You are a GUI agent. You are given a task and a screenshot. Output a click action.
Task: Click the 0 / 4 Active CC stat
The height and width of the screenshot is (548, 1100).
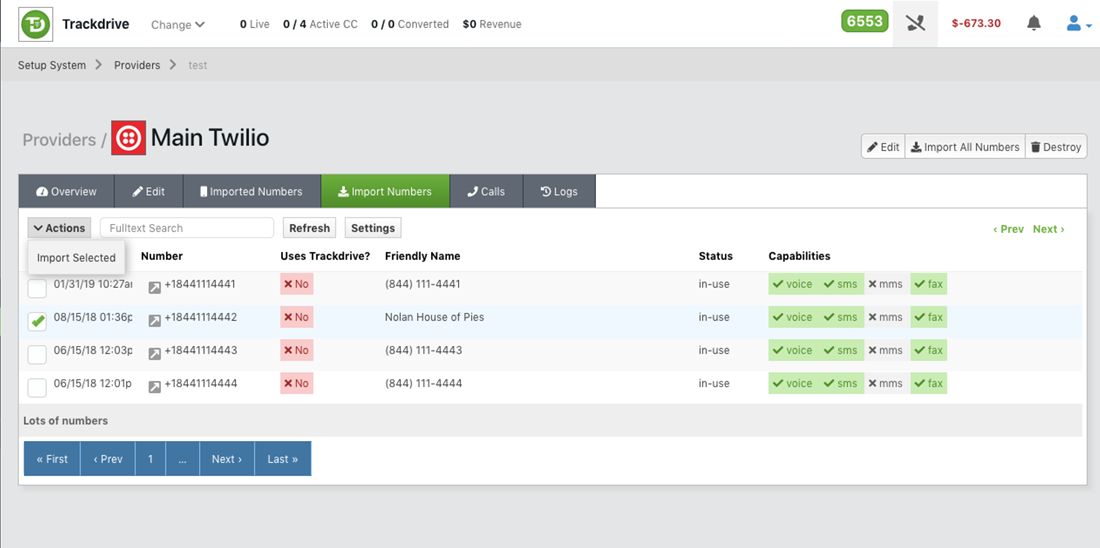click(320, 24)
